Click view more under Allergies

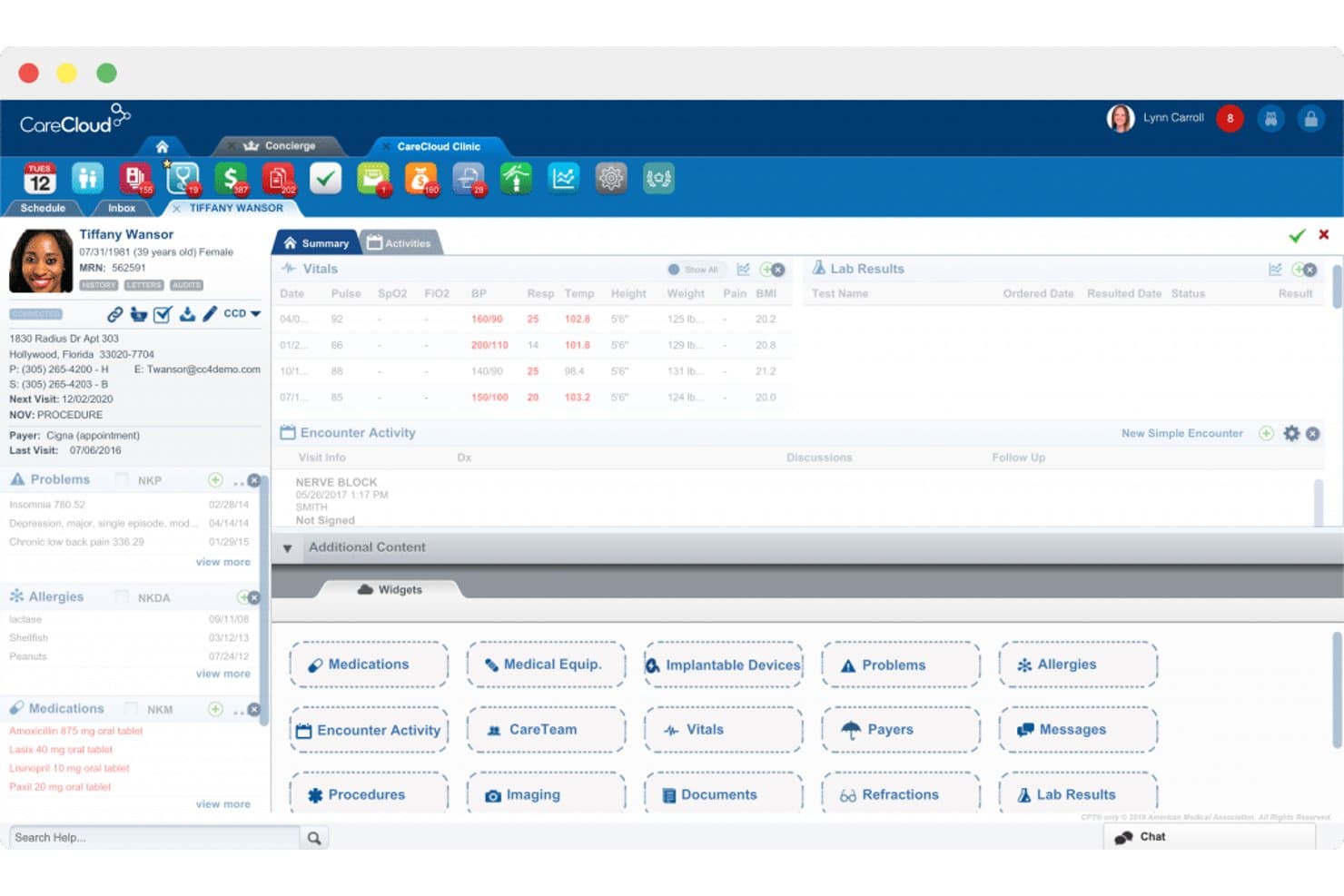click(x=223, y=674)
